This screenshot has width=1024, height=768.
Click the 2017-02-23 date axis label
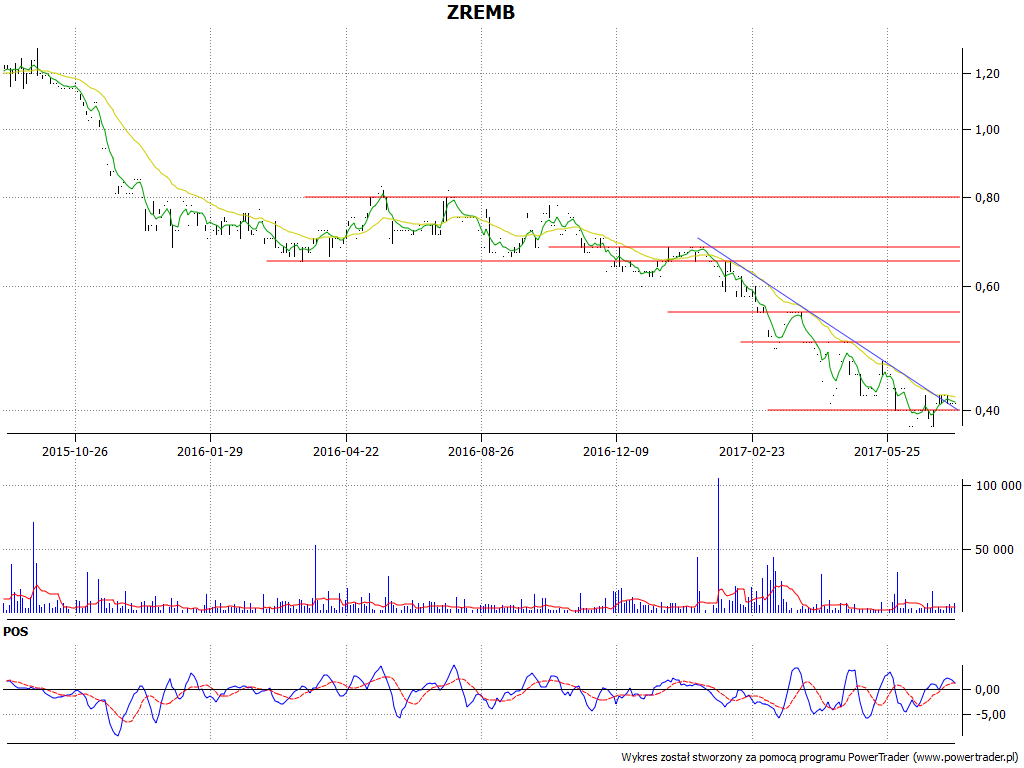[752, 451]
